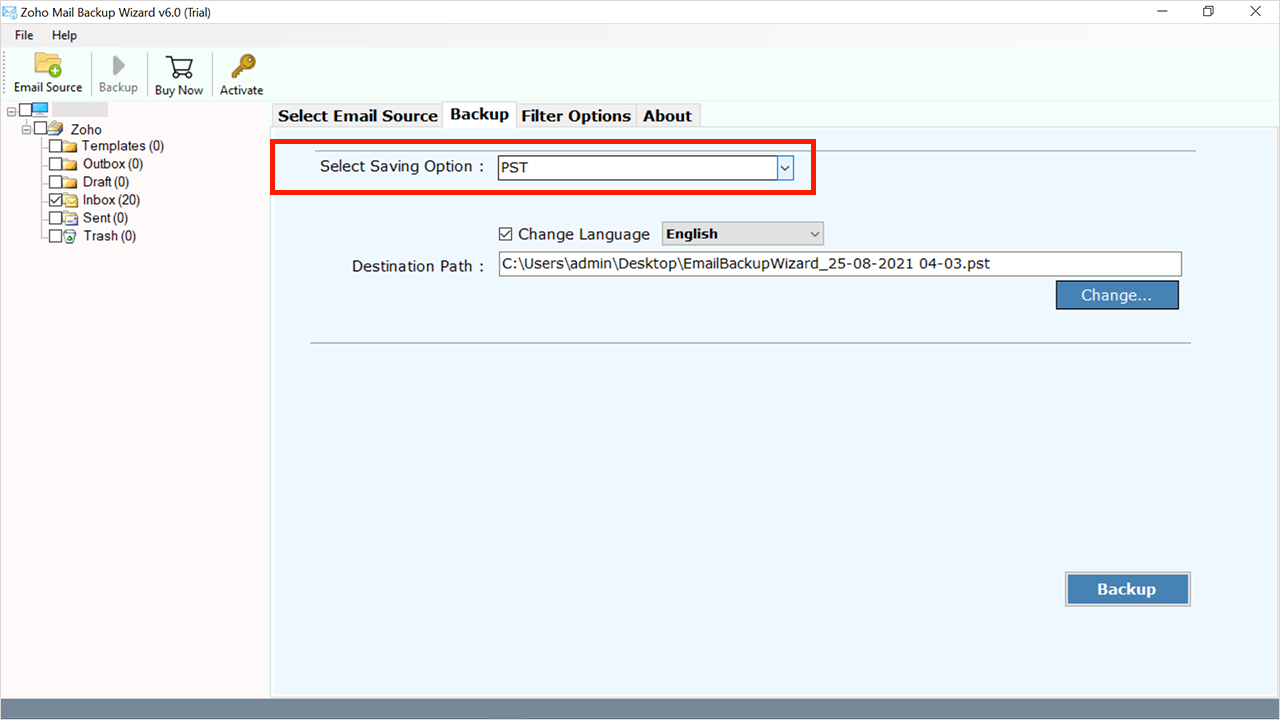Viewport: 1280px width, 720px height.
Task: Minimize the Backup Wizard window
Action: click(1161, 12)
